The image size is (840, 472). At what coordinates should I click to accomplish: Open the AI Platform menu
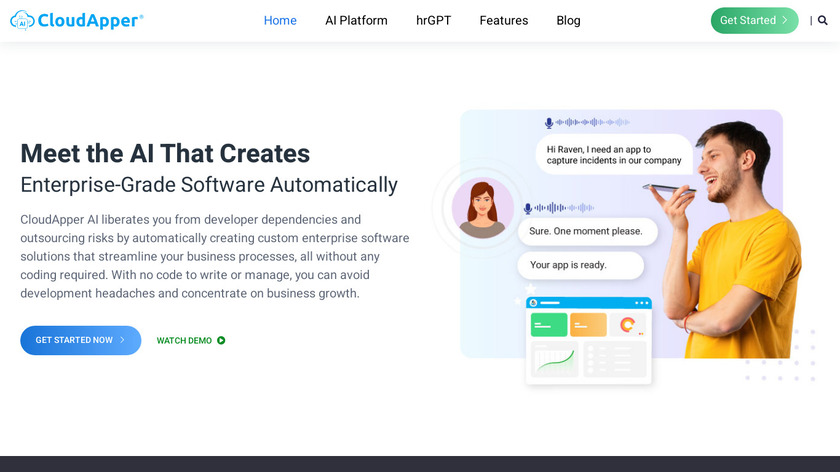(356, 20)
